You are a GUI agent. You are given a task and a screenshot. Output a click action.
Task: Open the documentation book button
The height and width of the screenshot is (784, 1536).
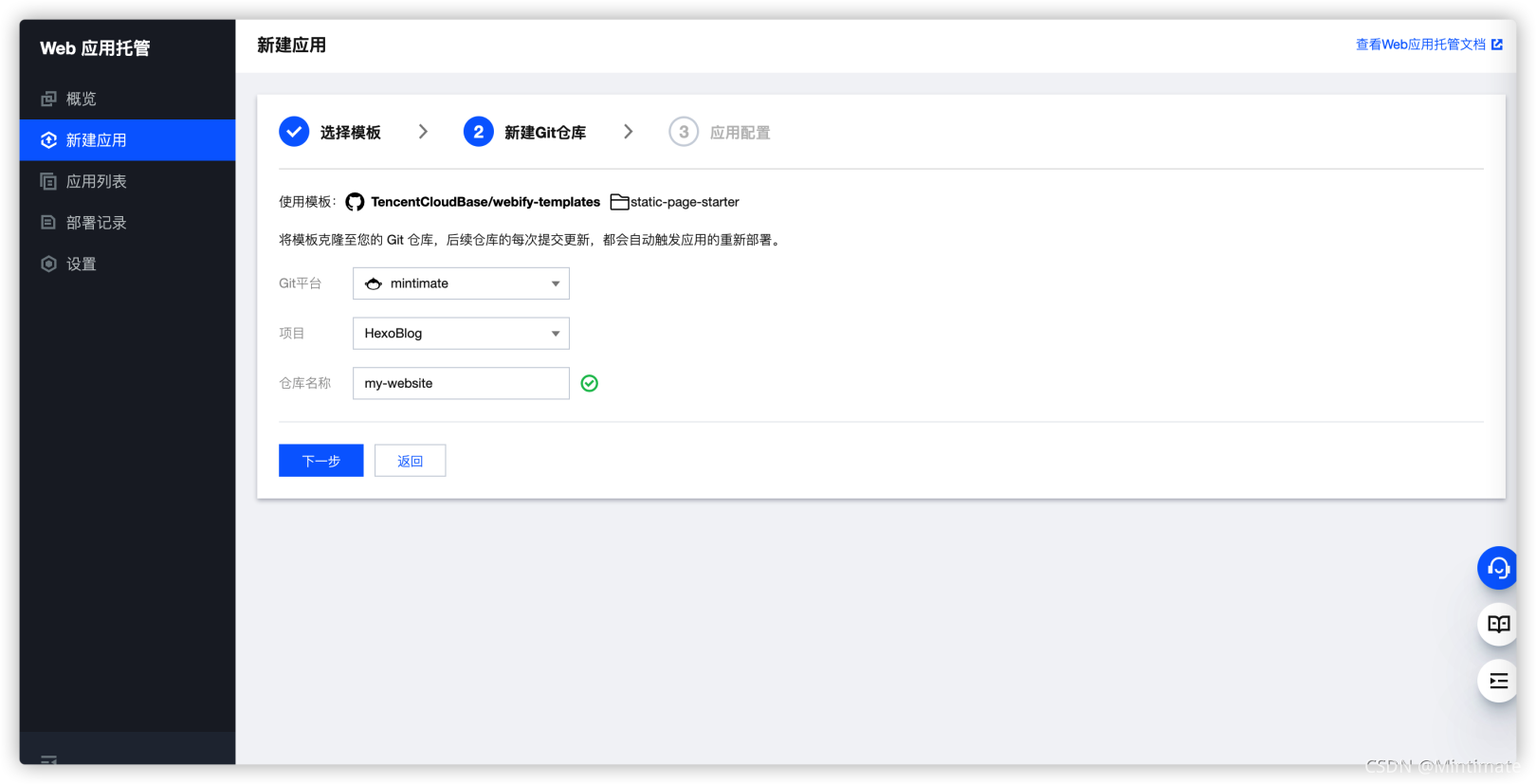pos(1498,624)
